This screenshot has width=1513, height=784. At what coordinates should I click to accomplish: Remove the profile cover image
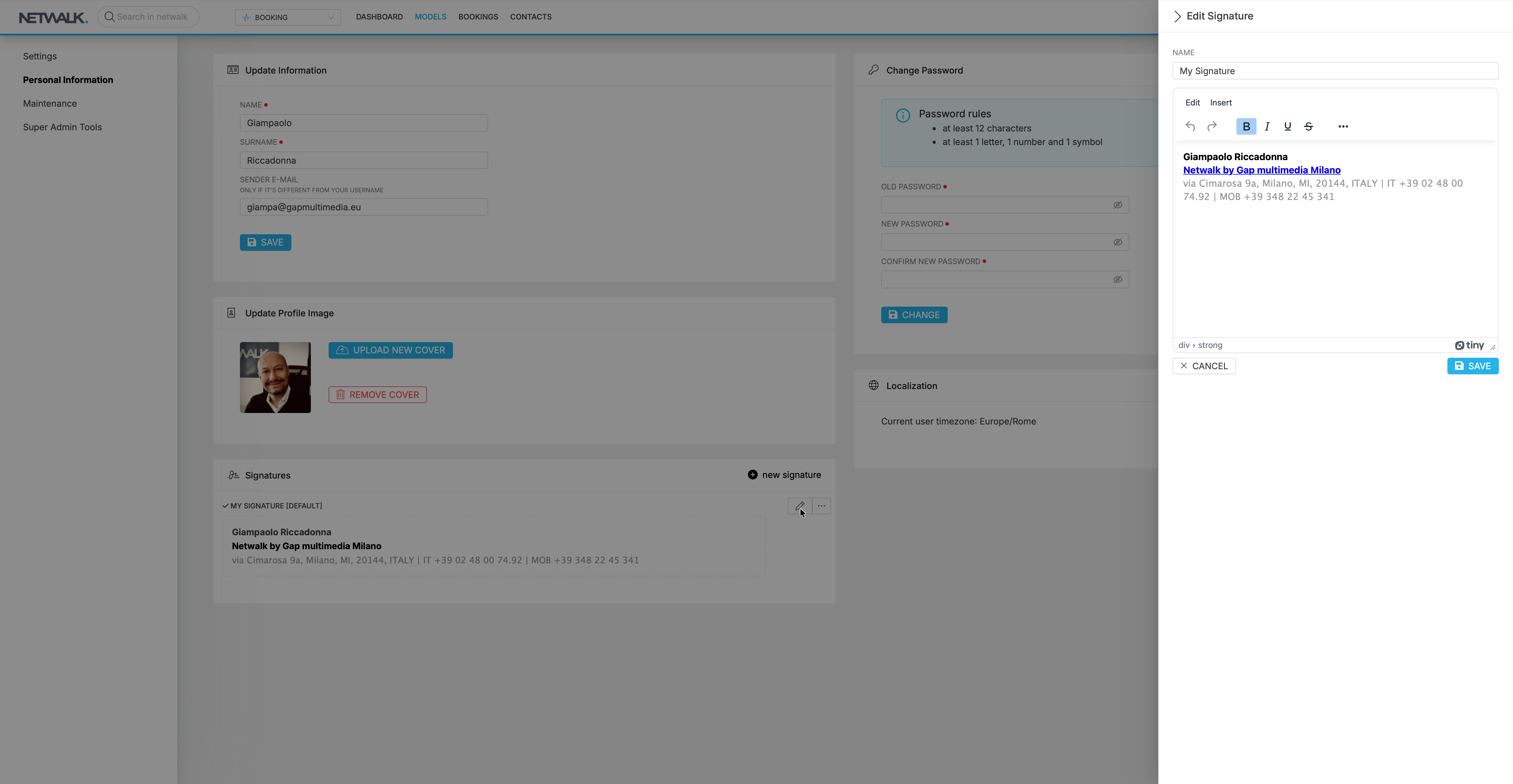[378, 395]
